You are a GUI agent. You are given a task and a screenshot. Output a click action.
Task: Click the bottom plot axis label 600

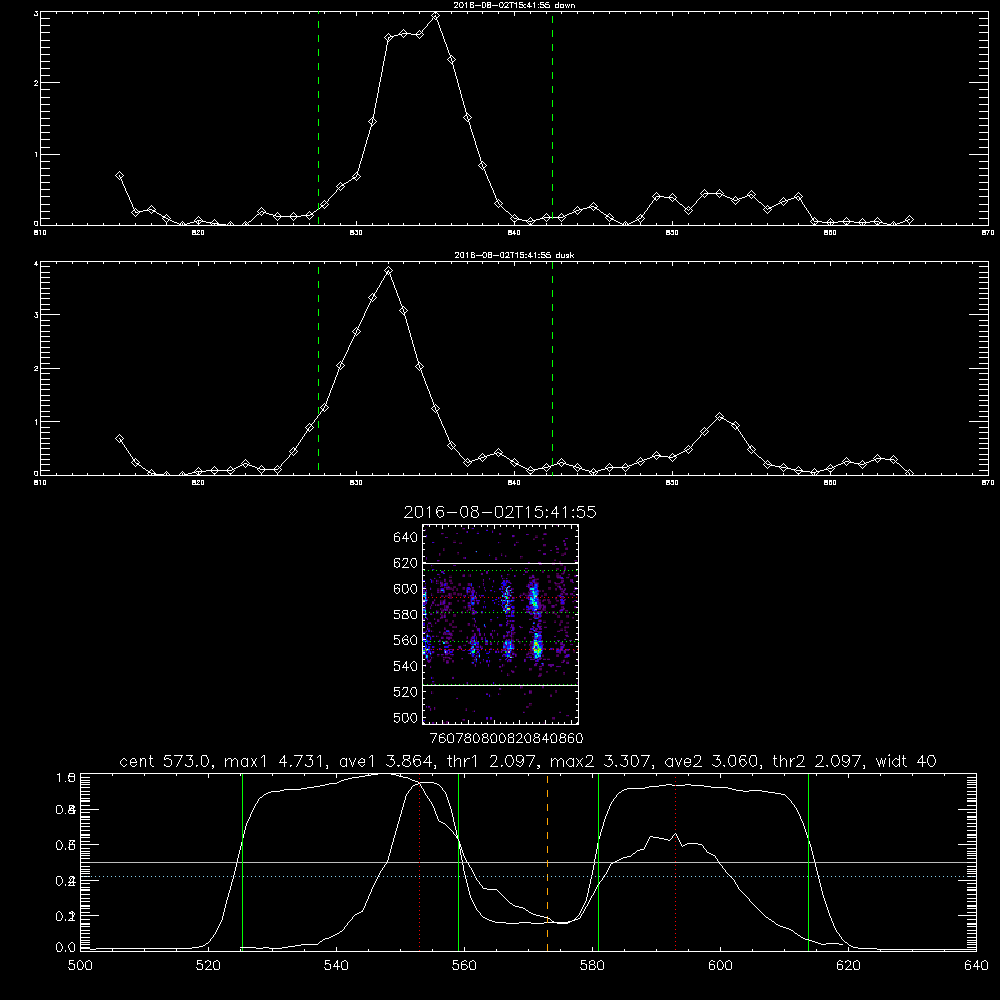tap(720, 966)
